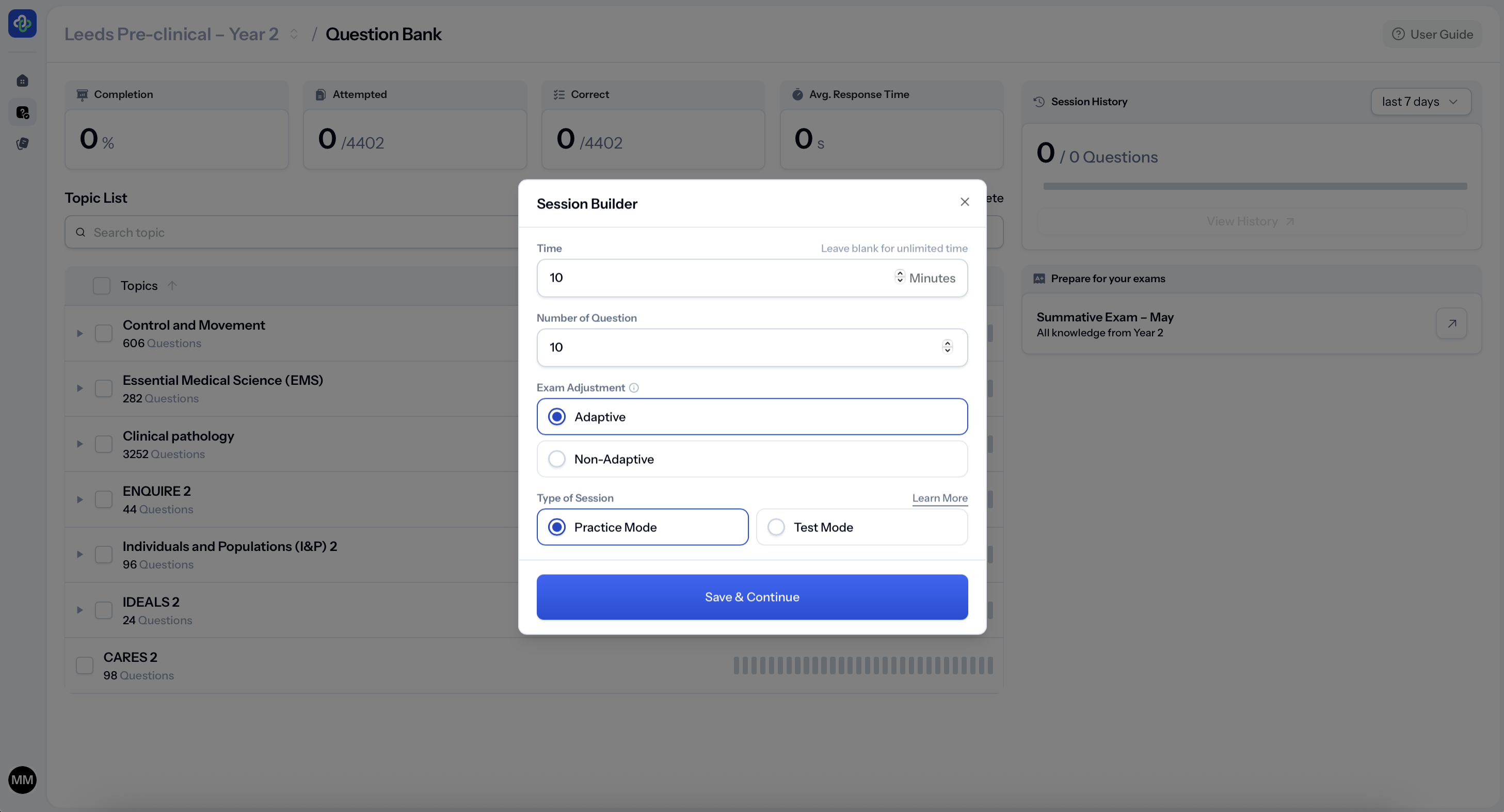Open the question bank sidebar icon
The image size is (1504, 812).
22,112
